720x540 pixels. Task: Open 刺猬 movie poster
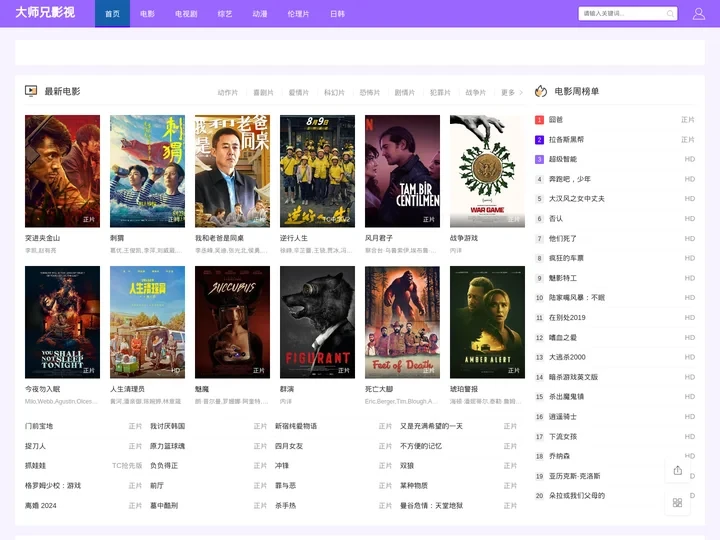click(x=147, y=171)
